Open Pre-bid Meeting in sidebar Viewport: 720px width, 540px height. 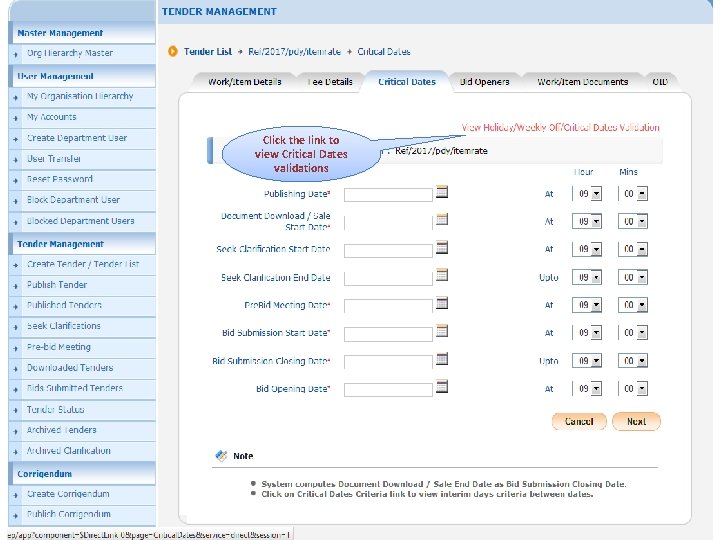click(x=58, y=347)
